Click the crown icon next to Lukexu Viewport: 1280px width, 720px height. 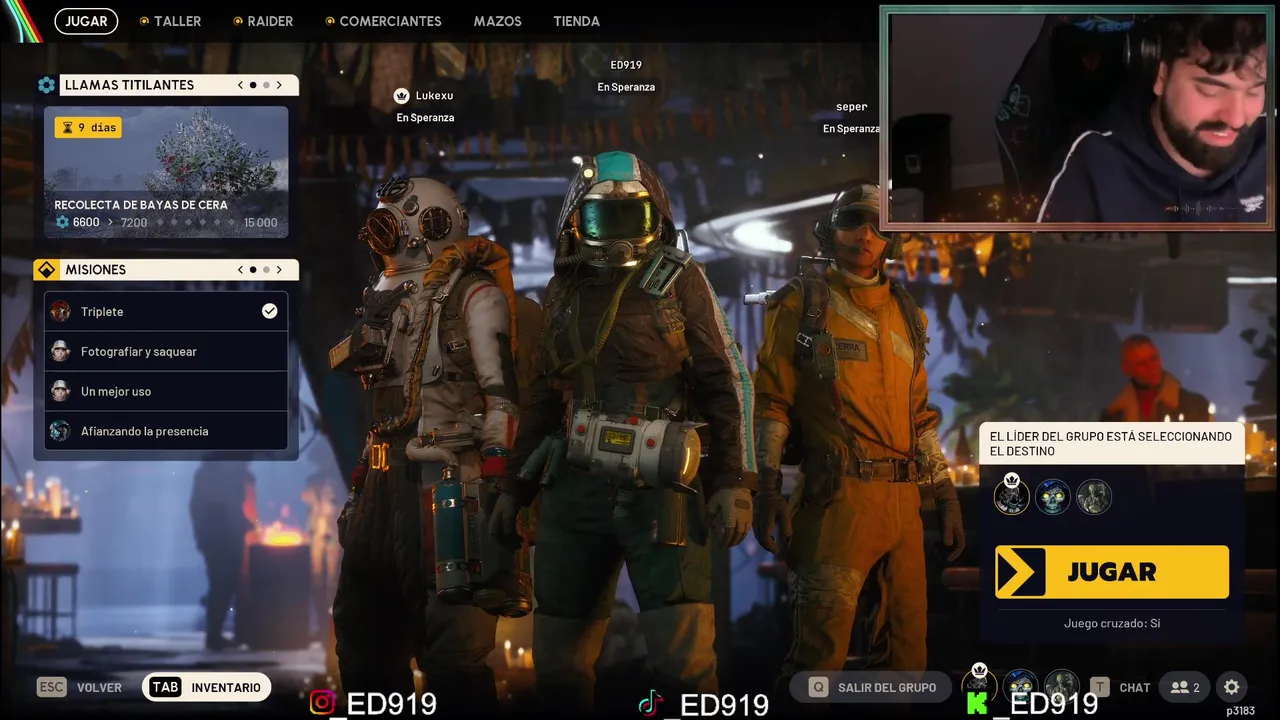(401, 96)
